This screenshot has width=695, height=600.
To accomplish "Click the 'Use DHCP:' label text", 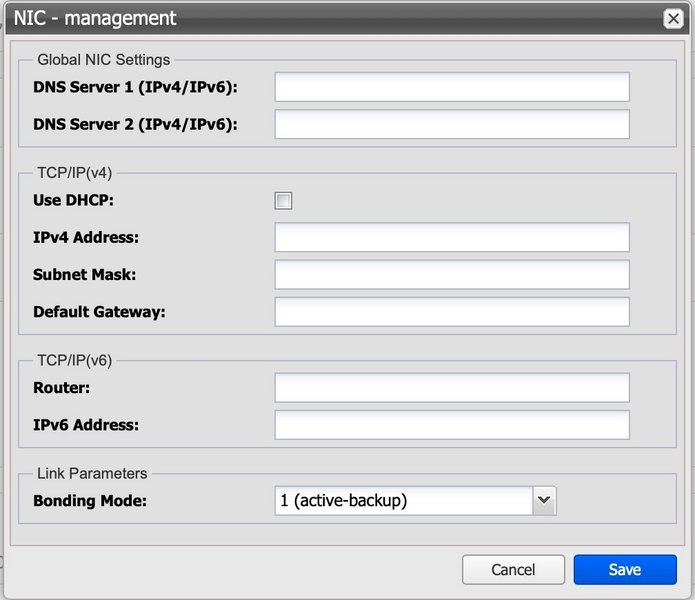I will (74, 200).
